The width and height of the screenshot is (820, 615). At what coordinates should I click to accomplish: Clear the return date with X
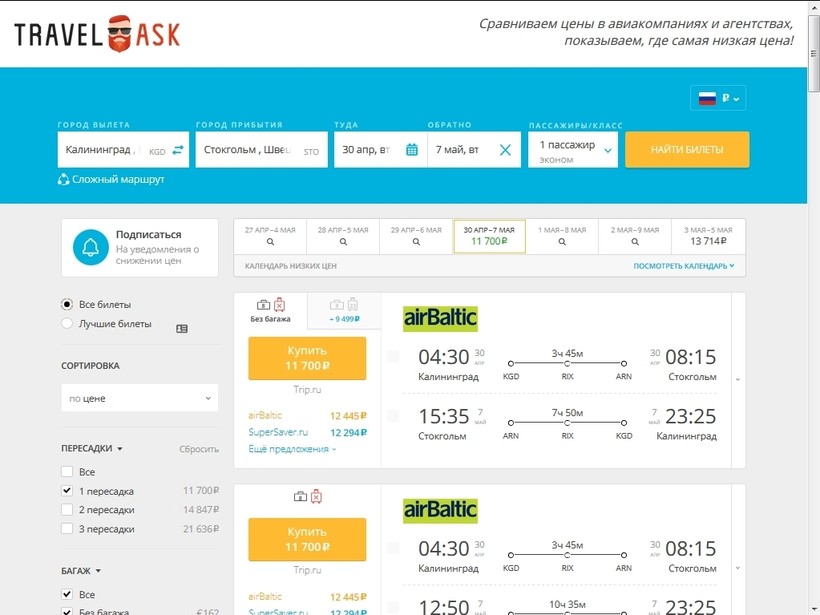(505, 150)
